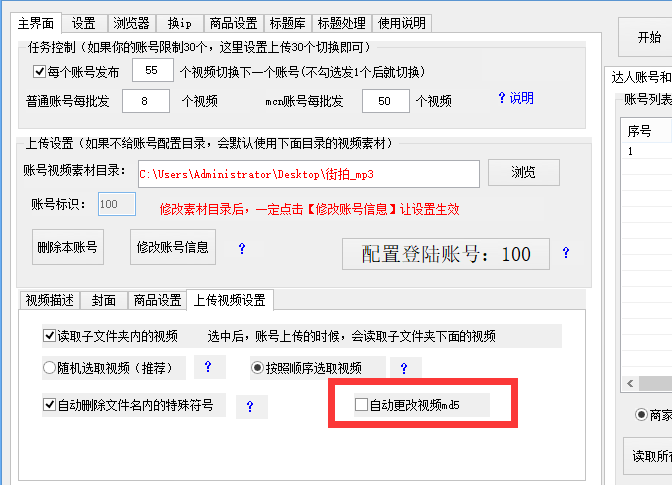Image resolution: width=672 pixels, height=485 pixels.
Task: Enable the 自动更改视频md5 checkbox
Action: click(x=362, y=405)
